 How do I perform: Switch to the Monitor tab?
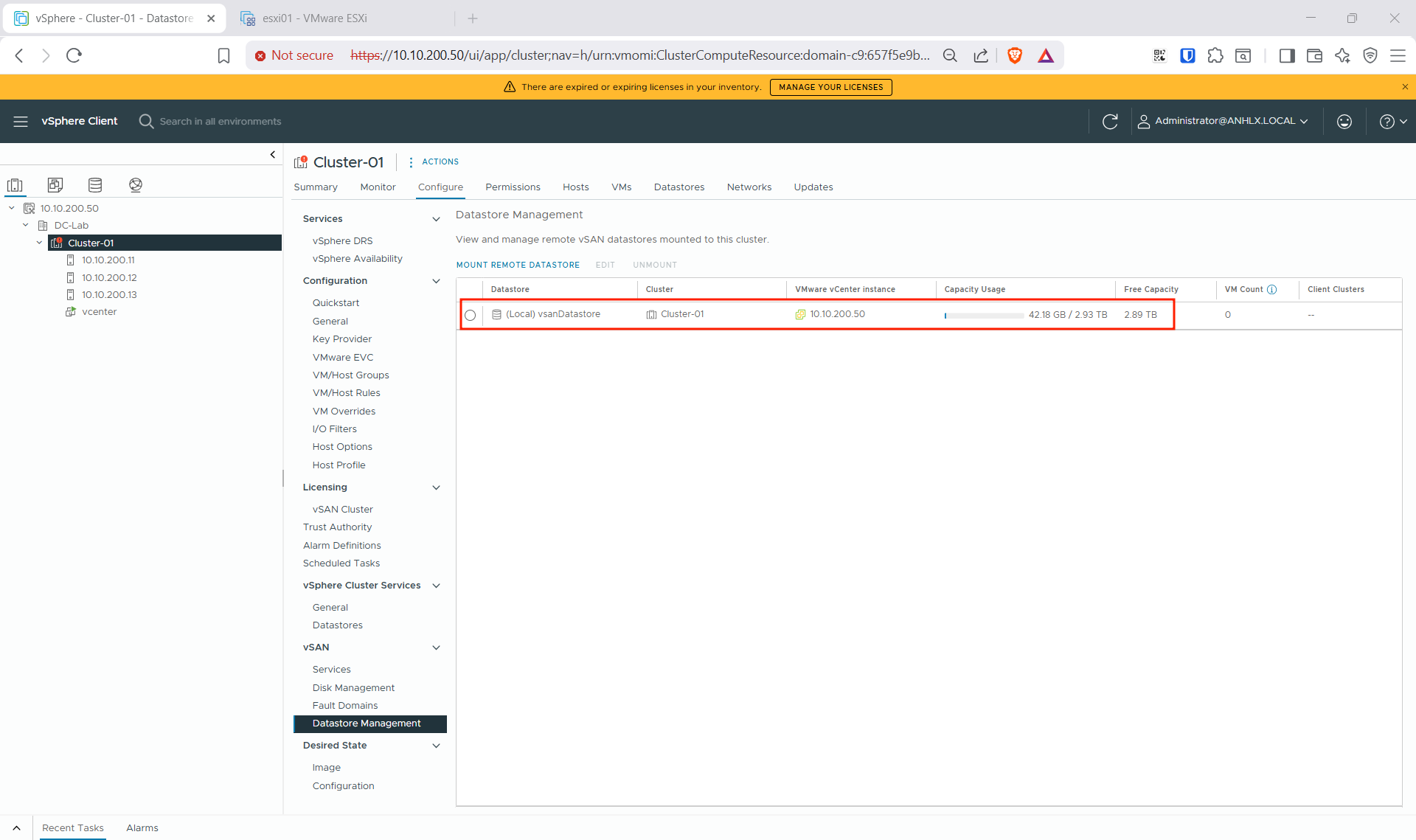(x=378, y=187)
